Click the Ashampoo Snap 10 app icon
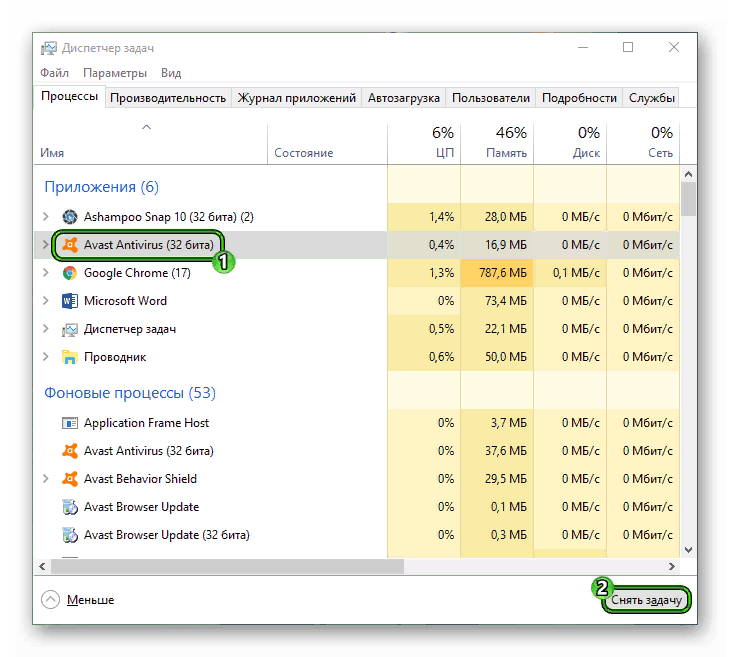Image resolution: width=730 pixels, height=657 pixels. click(x=70, y=217)
